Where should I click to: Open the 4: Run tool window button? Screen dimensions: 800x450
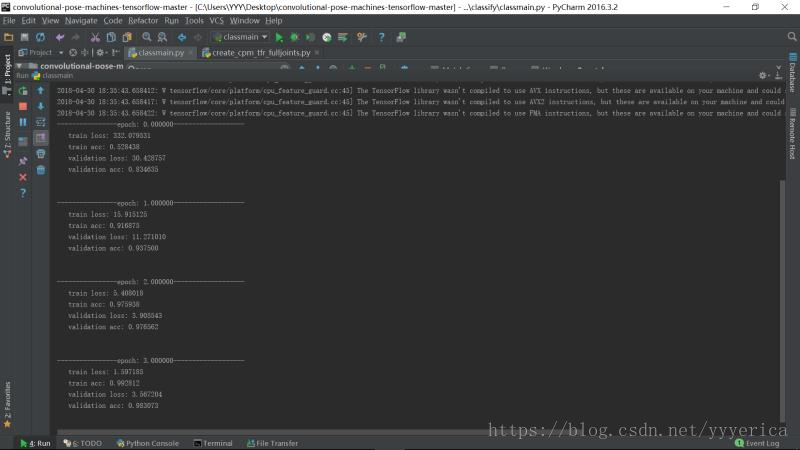click(x=35, y=443)
